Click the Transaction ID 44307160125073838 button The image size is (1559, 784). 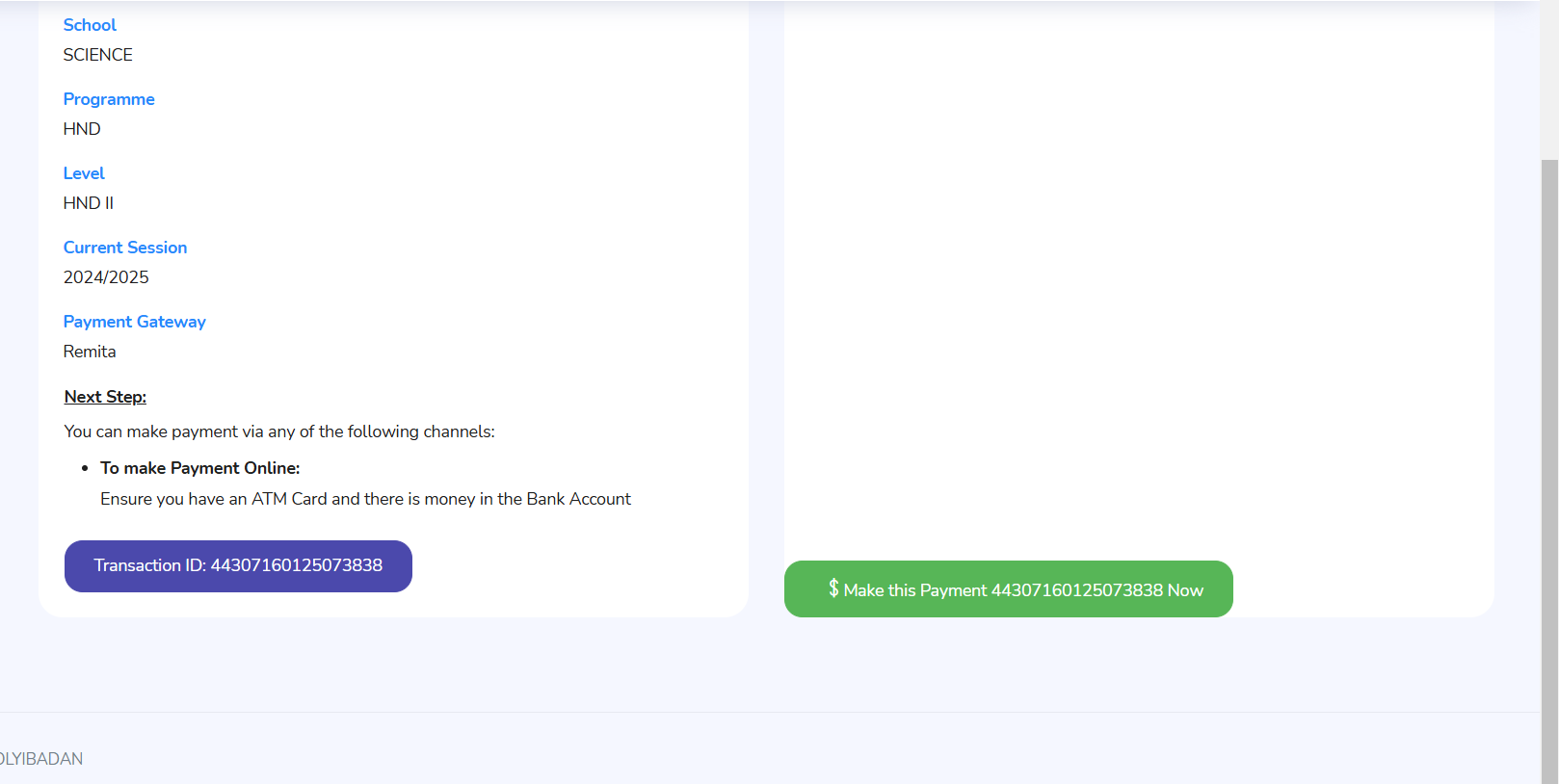238,566
